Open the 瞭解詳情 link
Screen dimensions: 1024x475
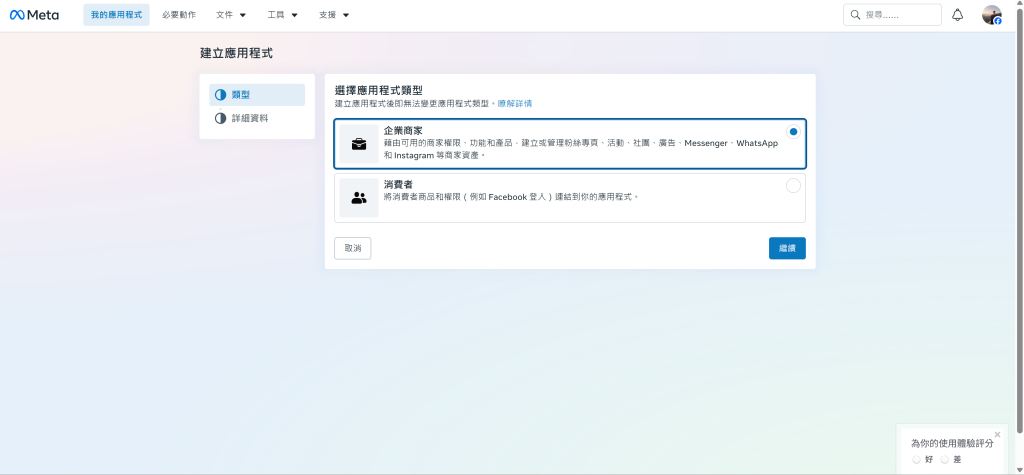[x=515, y=103]
